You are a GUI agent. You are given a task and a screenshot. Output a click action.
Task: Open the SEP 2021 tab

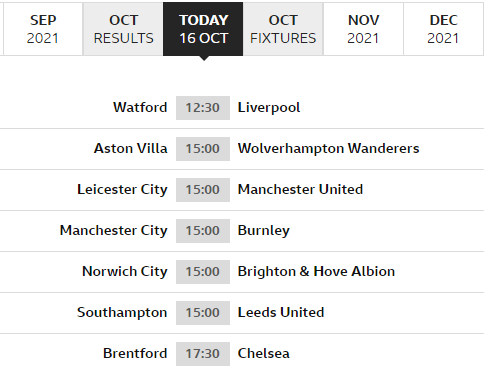pyautogui.click(x=43, y=29)
